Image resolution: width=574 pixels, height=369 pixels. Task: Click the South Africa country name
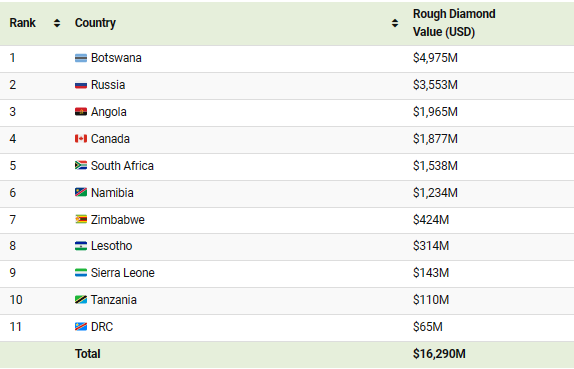point(122,166)
